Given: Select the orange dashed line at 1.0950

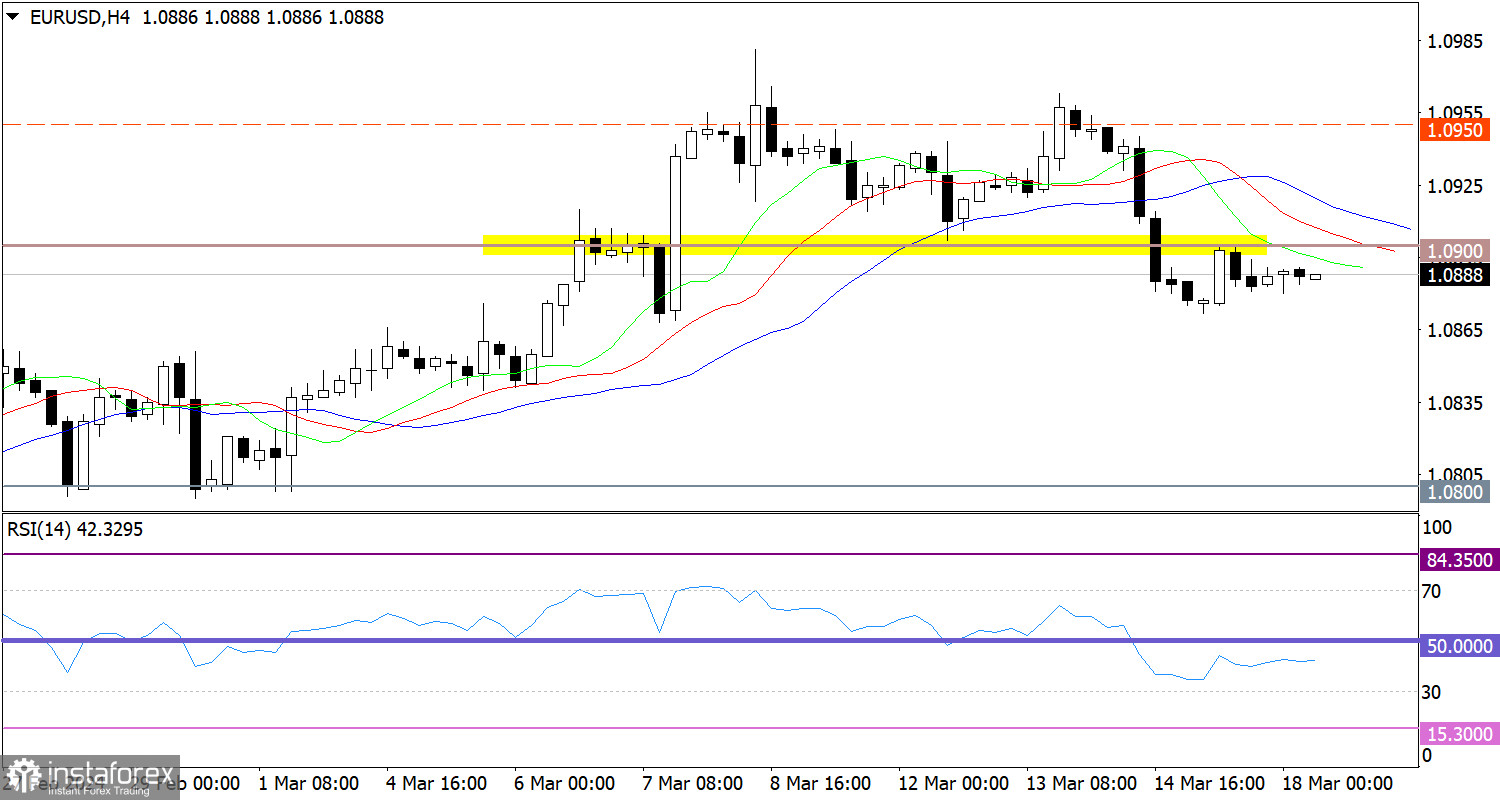Looking at the screenshot, I should tap(710, 125).
